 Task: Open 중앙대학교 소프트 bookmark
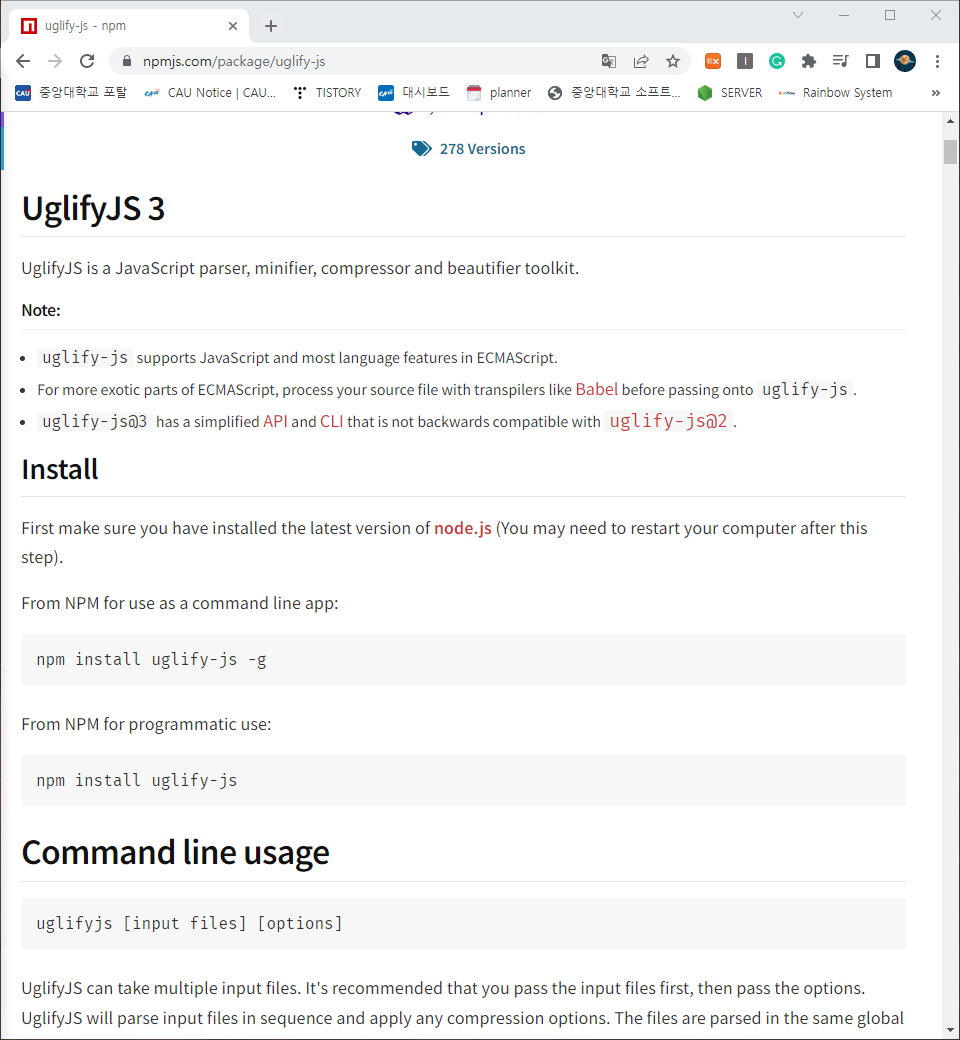(614, 93)
